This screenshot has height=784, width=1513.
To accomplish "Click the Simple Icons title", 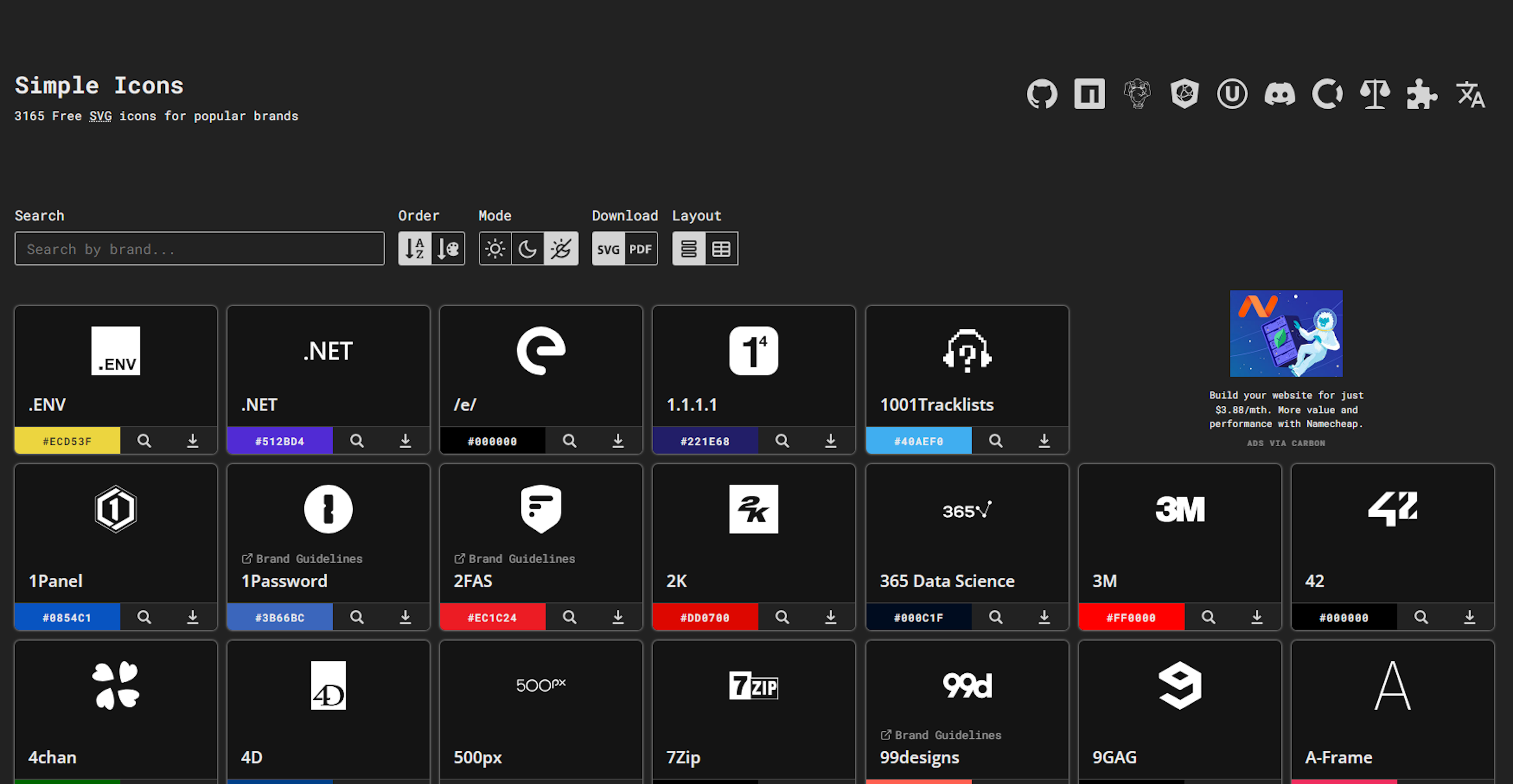I will coord(99,86).
